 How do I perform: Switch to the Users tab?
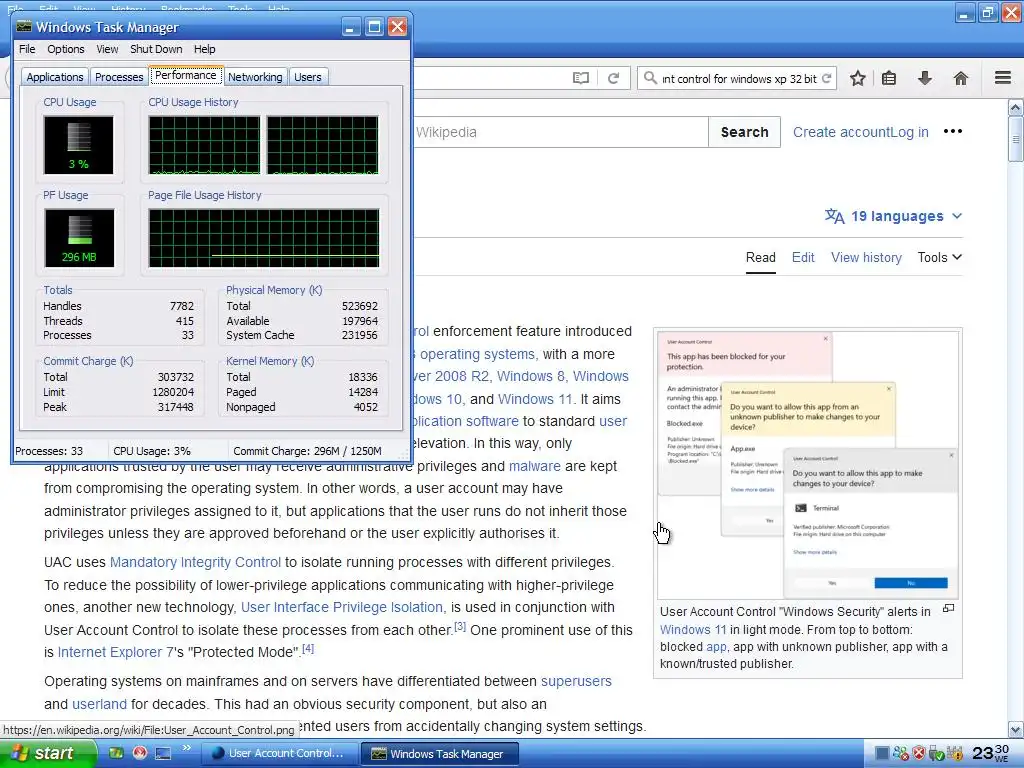click(x=308, y=77)
